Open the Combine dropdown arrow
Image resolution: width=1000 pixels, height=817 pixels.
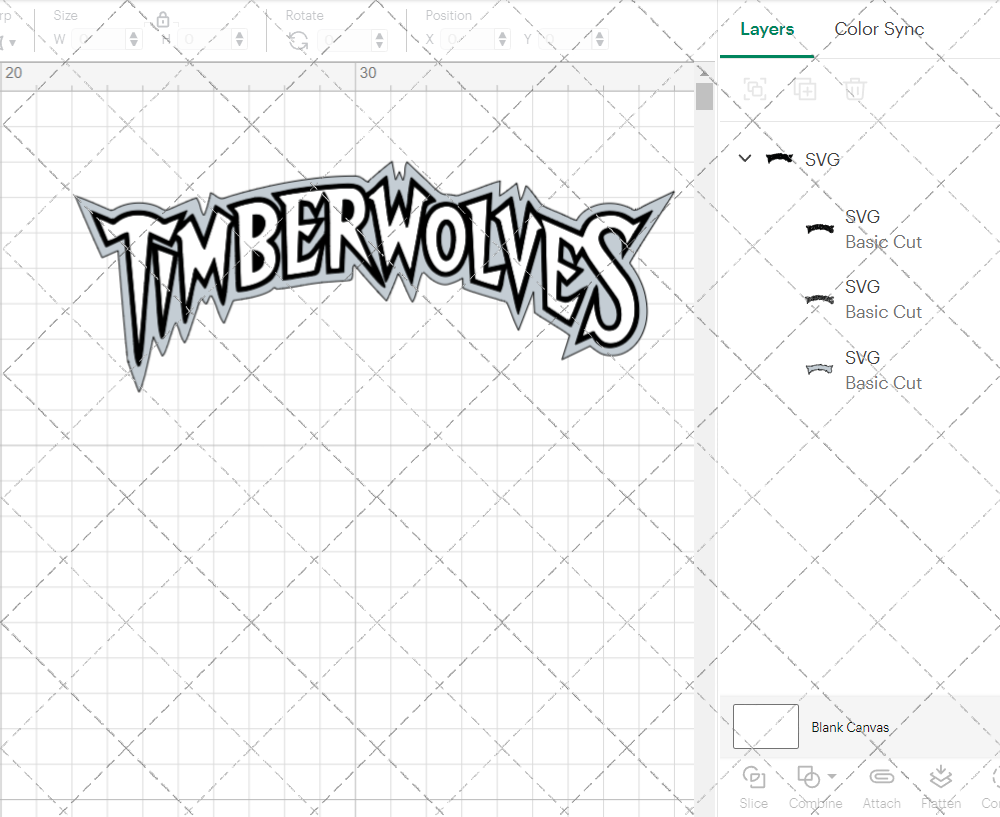pyautogui.click(x=832, y=776)
